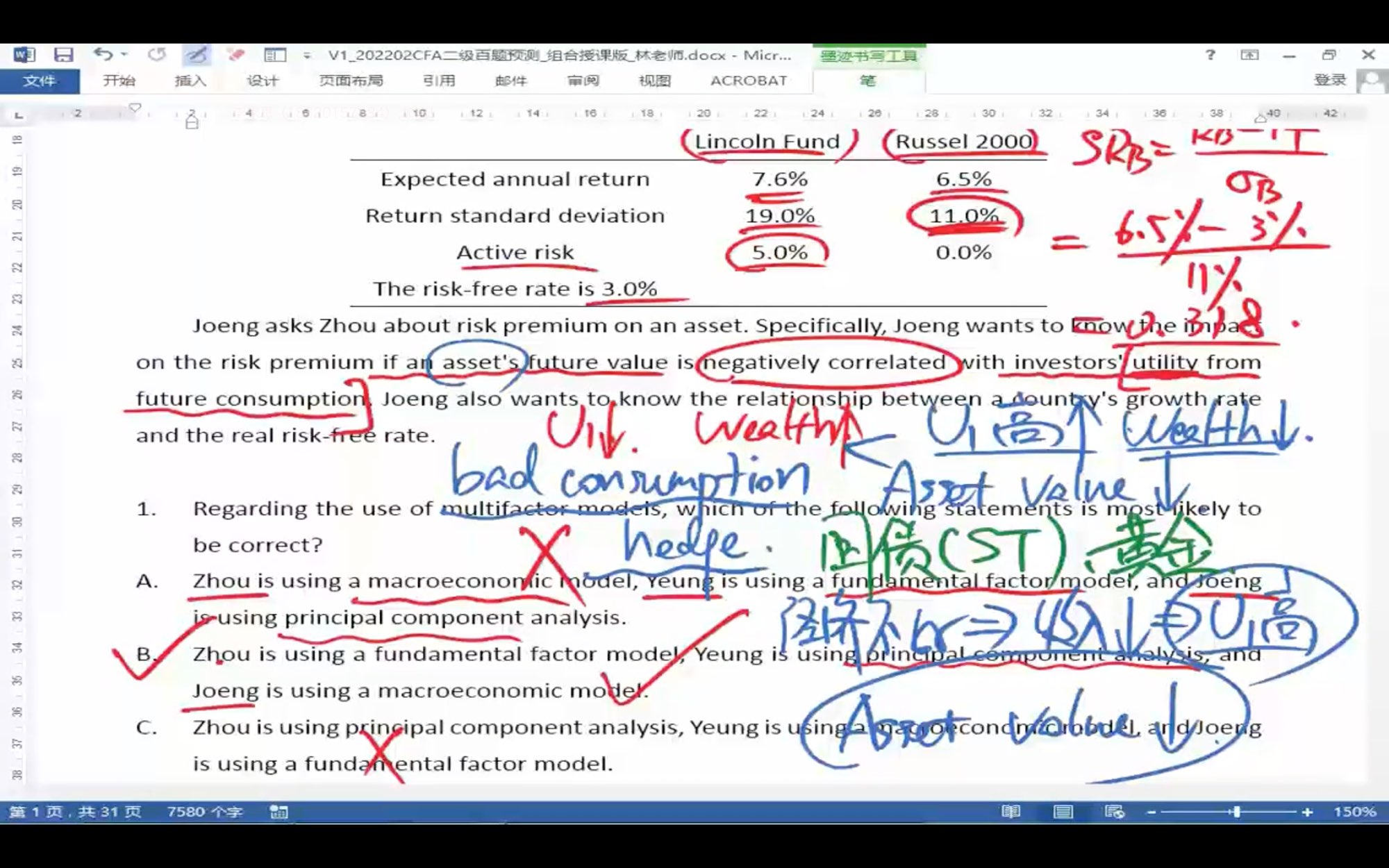
Task: Switch to the ACROBAT tab
Action: tap(749, 81)
